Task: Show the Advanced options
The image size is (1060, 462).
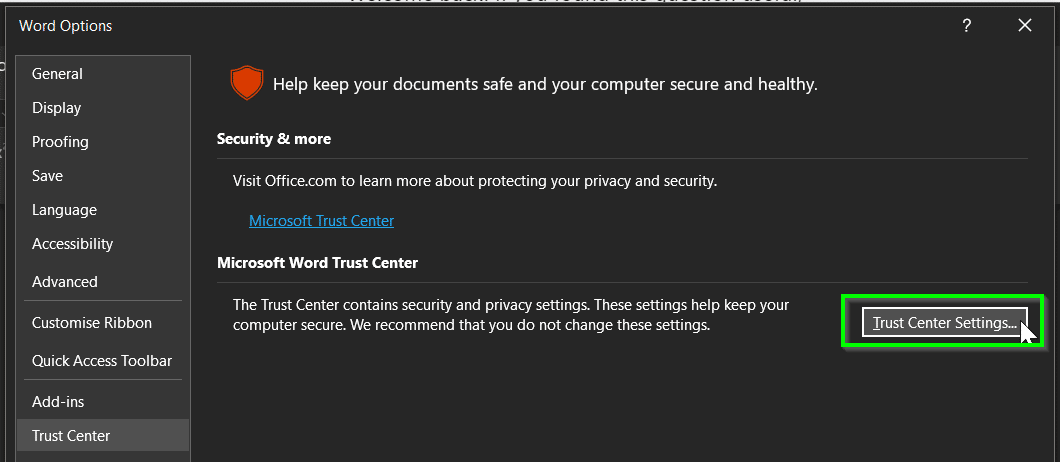Action: 65,282
